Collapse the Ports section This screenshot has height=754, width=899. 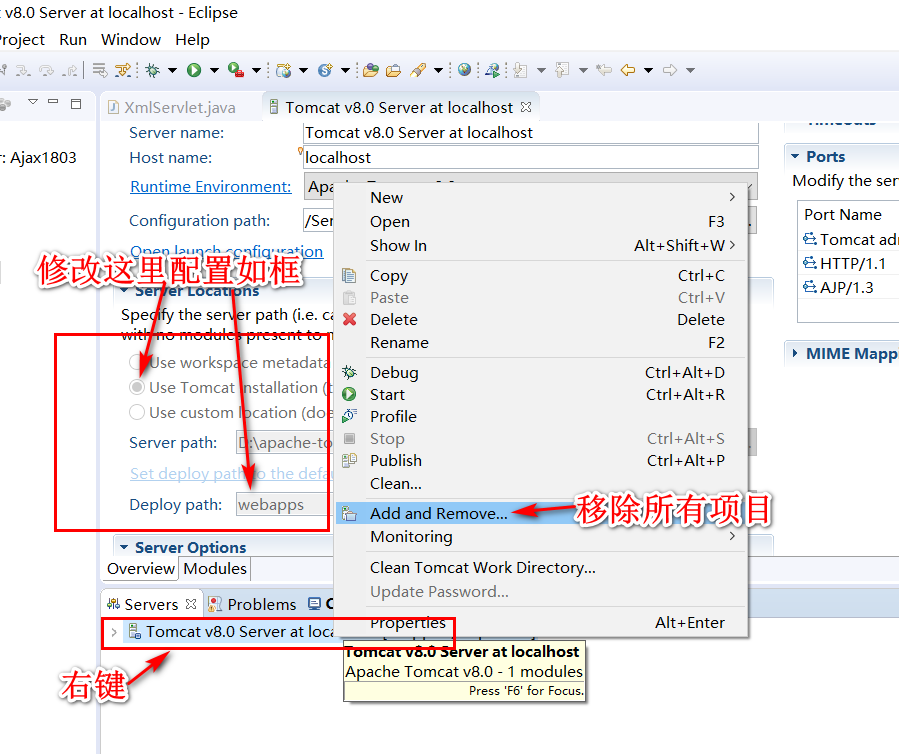(x=795, y=157)
